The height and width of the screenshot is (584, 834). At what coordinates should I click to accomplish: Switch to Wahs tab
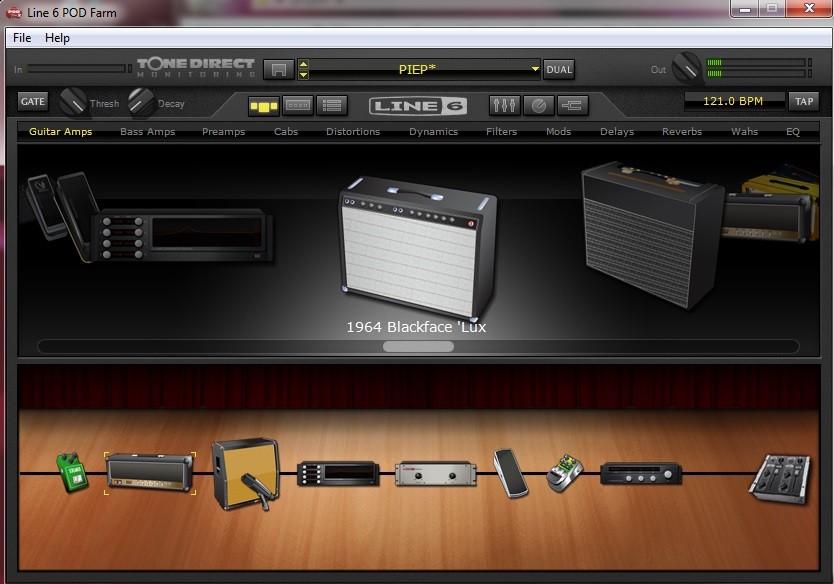coord(744,131)
